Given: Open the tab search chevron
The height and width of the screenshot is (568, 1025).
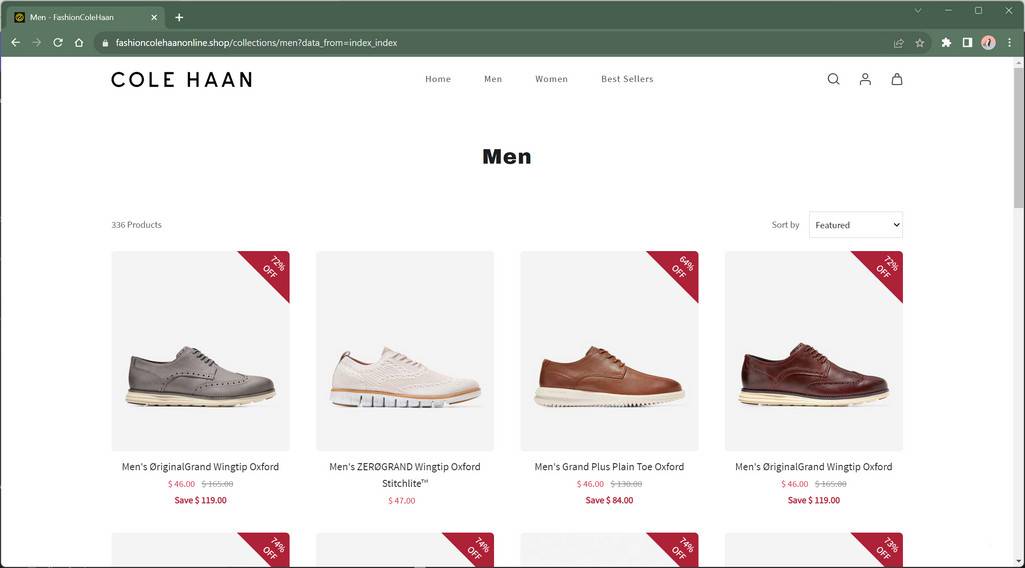Looking at the screenshot, I should coord(918,10).
